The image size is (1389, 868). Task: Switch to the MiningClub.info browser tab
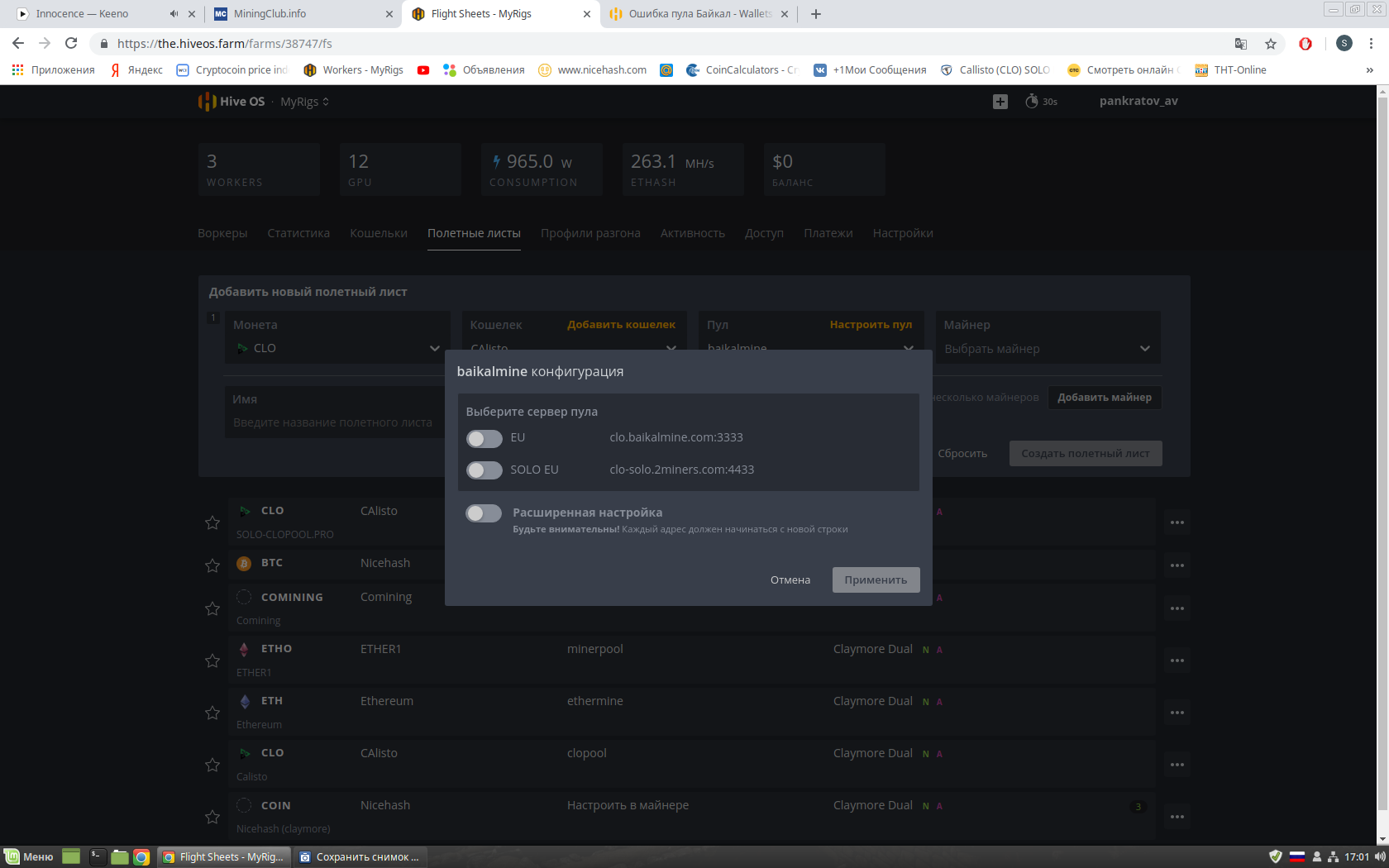(x=302, y=14)
